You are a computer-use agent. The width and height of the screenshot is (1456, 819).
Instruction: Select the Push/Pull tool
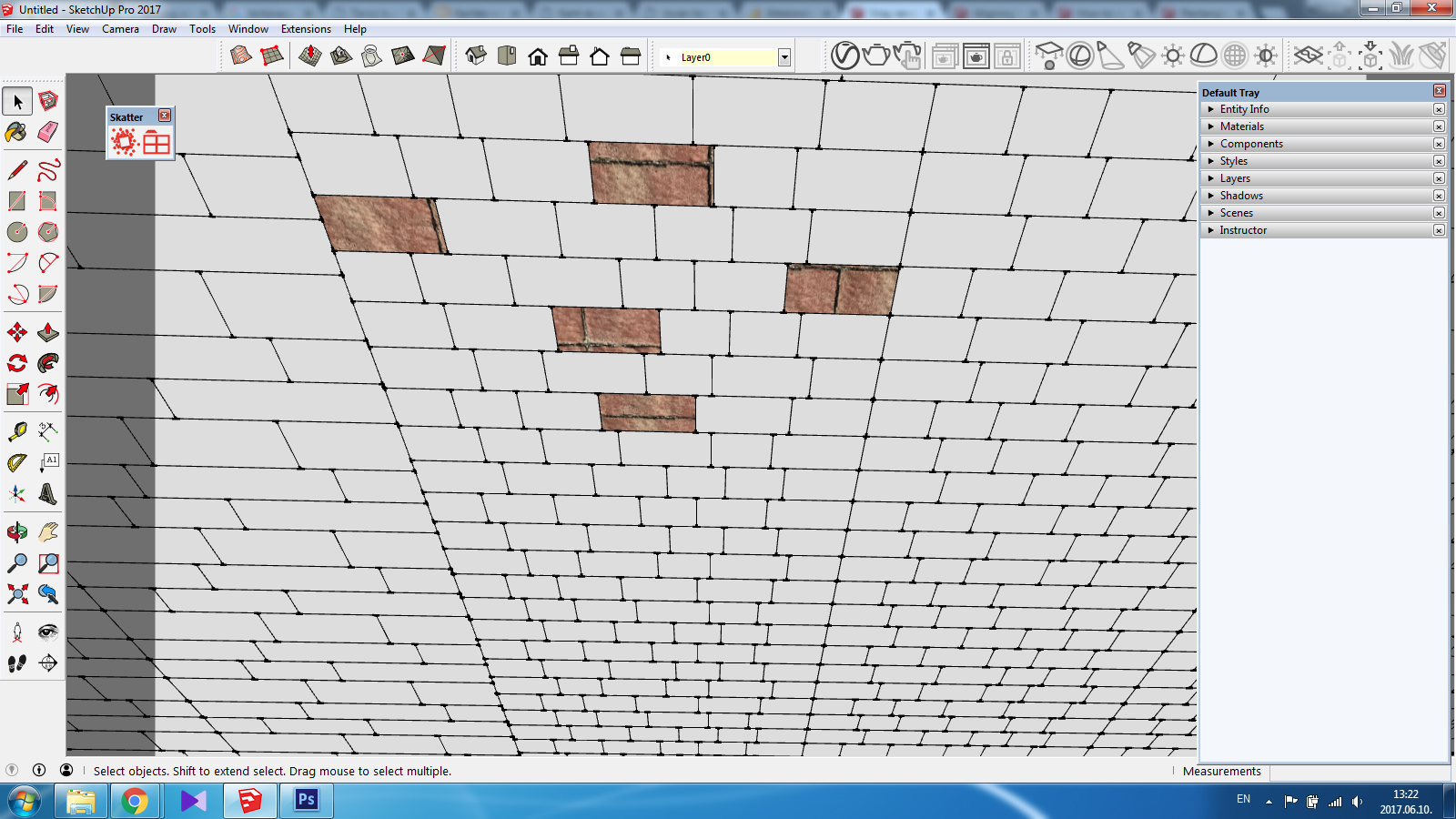pos(47,333)
